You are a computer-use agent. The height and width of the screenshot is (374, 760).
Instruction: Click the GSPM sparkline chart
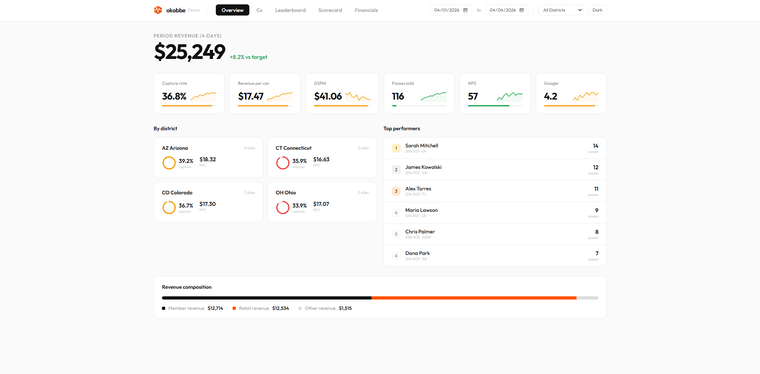[x=358, y=96]
